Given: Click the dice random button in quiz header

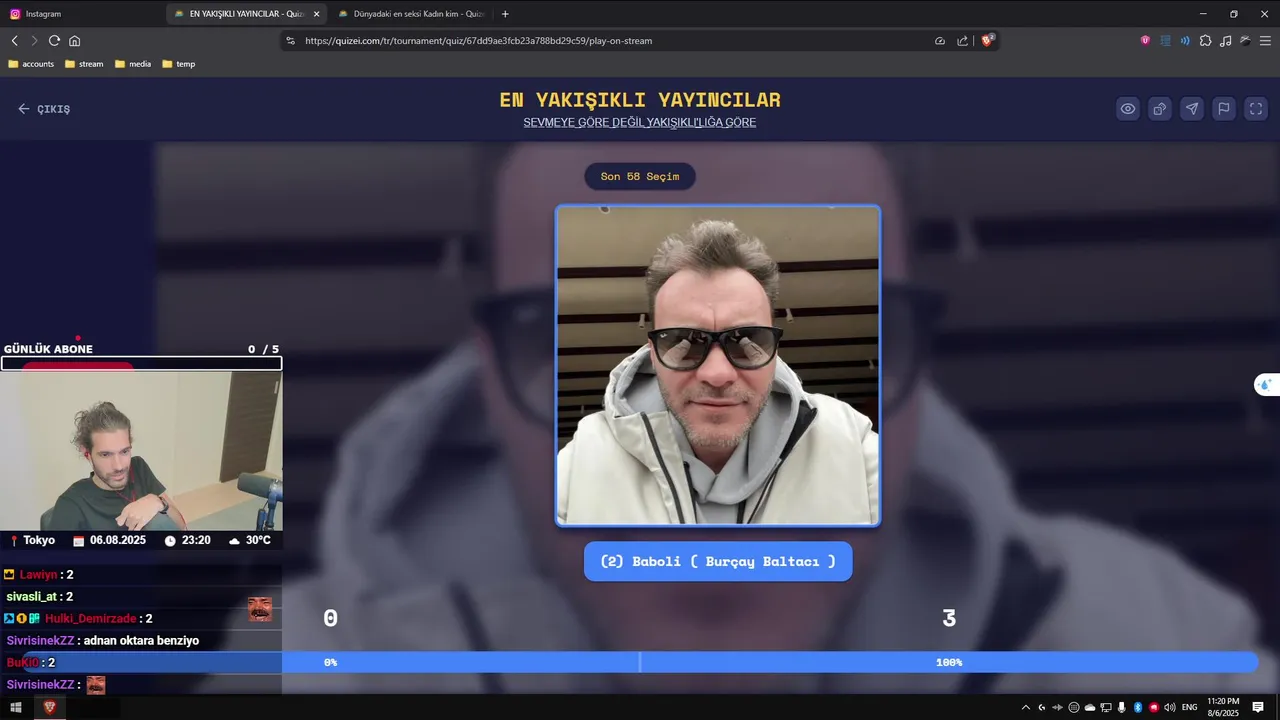Looking at the screenshot, I should click(1160, 109).
